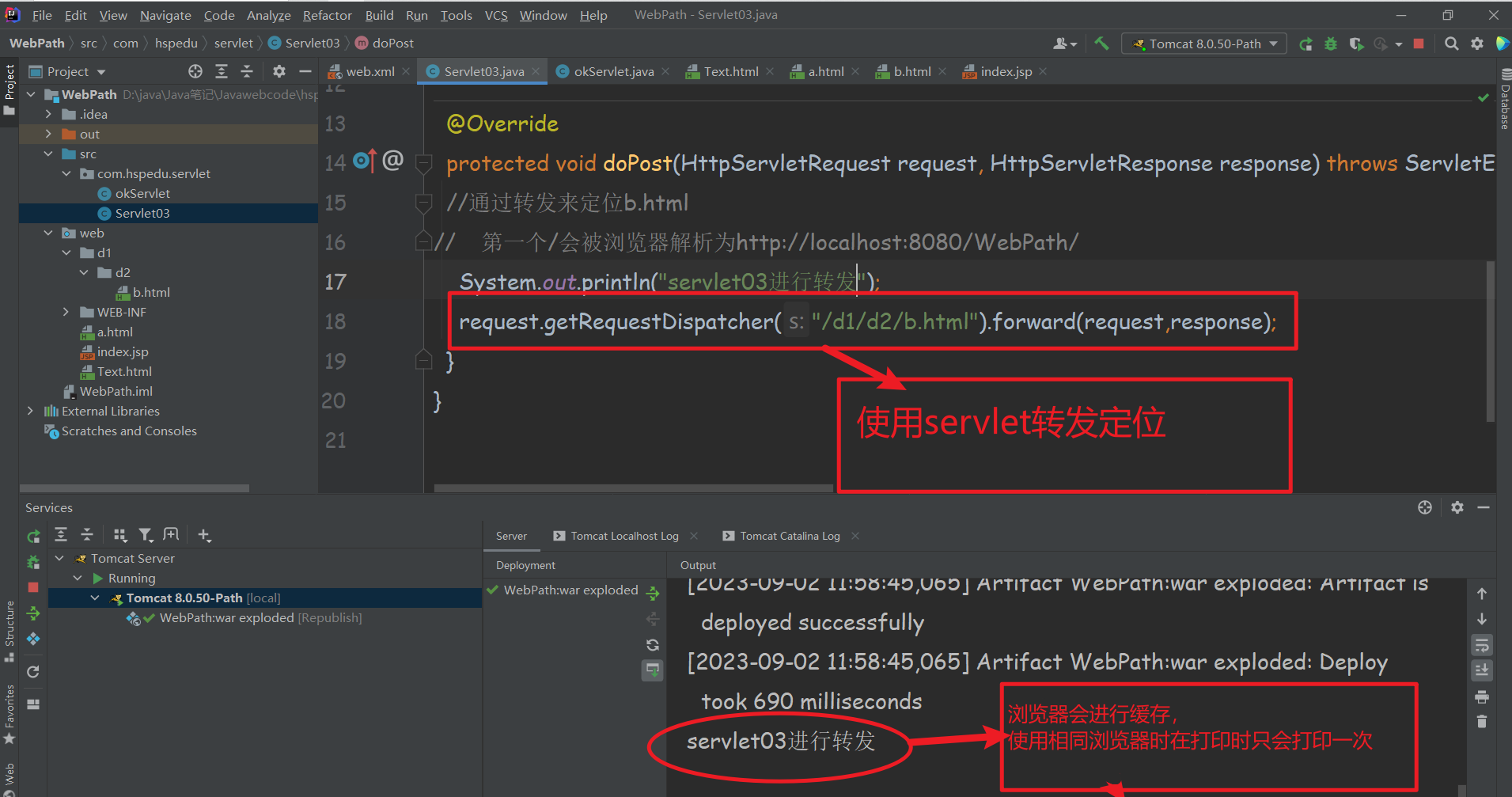Click the Build Project hammer icon
Image resolution: width=1512 pixels, height=797 pixels.
1101,44
